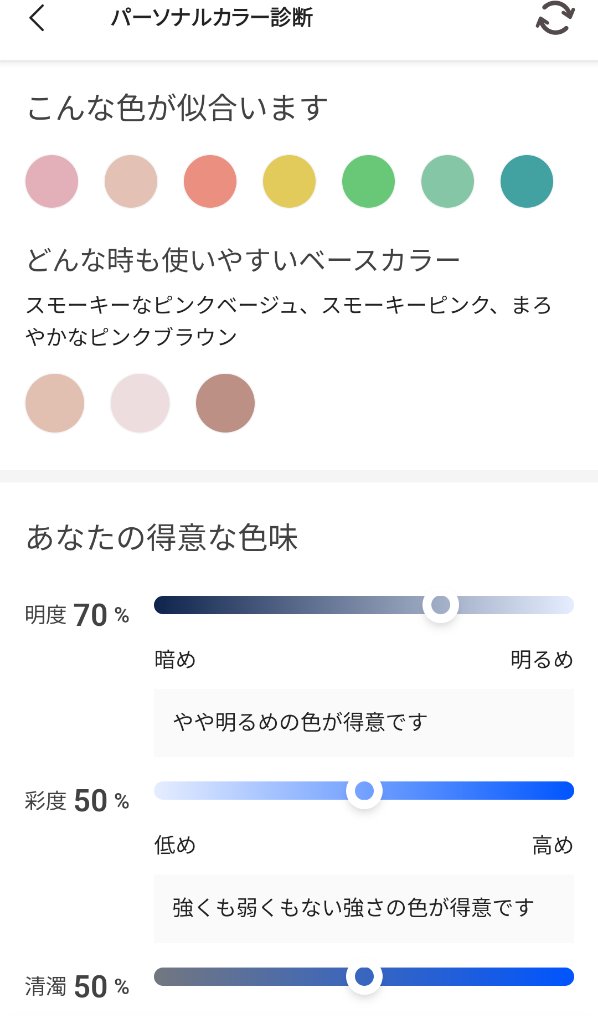Image resolution: width=598 pixels, height=1024 pixels.
Task: Click the やや明るめの色が得意です description box
Action: click(x=363, y=722)
